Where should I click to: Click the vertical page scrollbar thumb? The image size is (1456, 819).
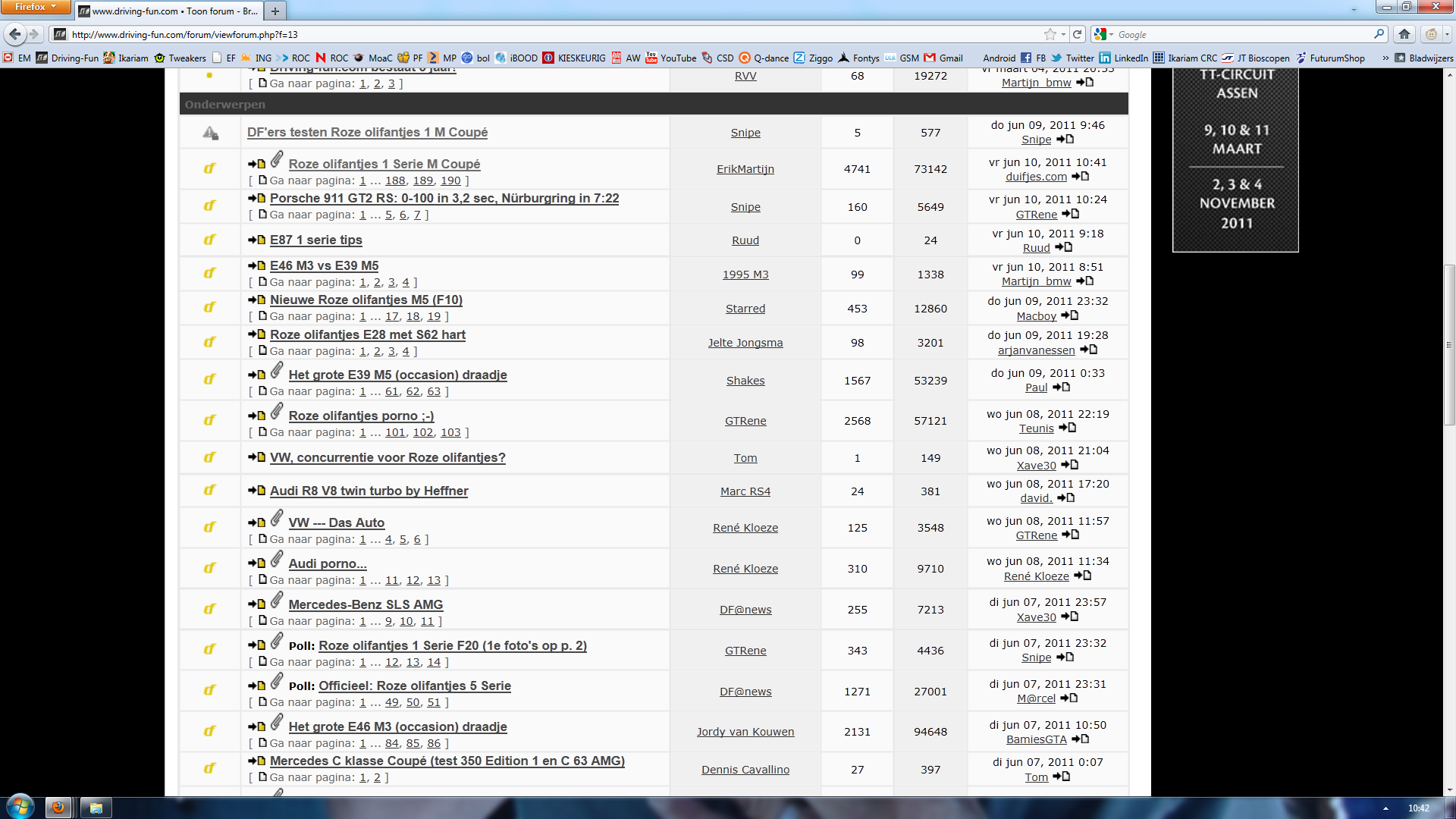pyautogui.click(x=1449, y=344)
